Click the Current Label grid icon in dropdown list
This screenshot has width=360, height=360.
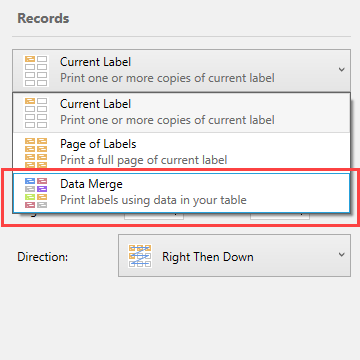pyautogui.click(x=36, y=112)
